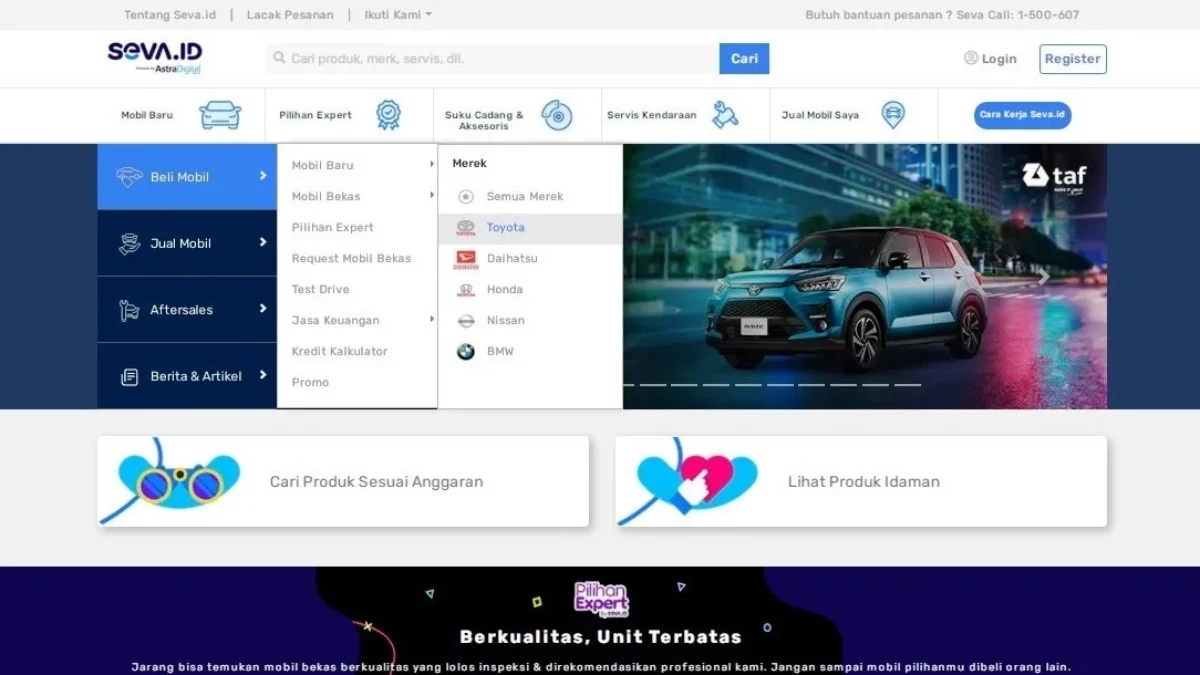This screenshot has height=675, width=1200.
Task: Click the Honda brand logo
Action: click(x=466, y=290)
